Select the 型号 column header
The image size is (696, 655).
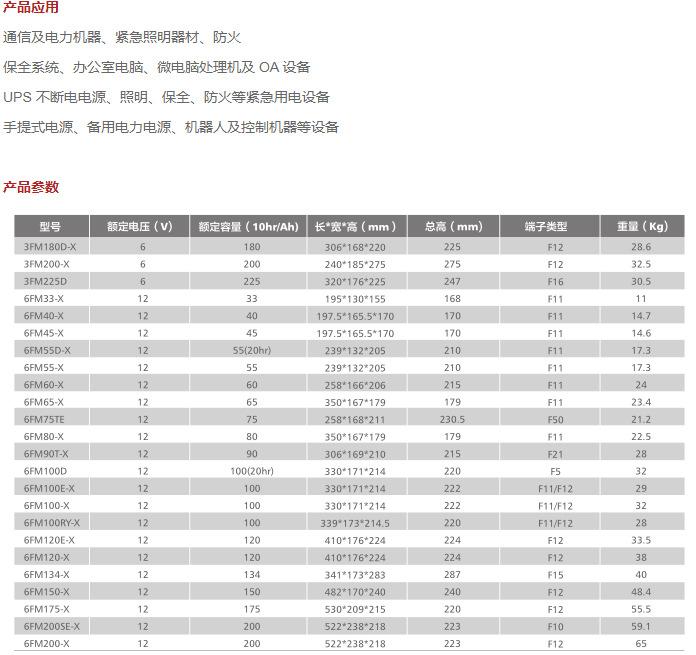(50, 226)
